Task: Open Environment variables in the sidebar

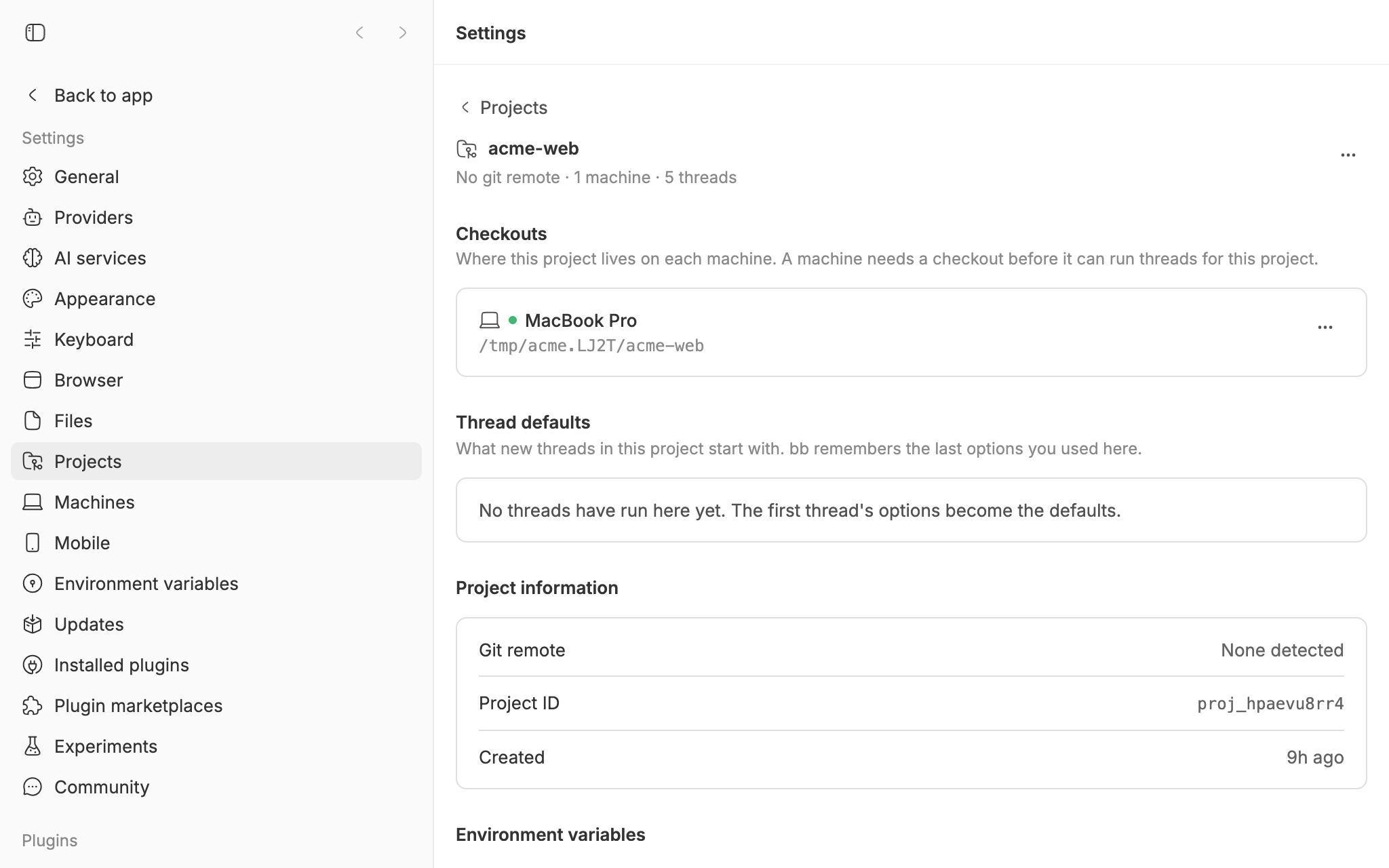Action: [x=216, y=583]
